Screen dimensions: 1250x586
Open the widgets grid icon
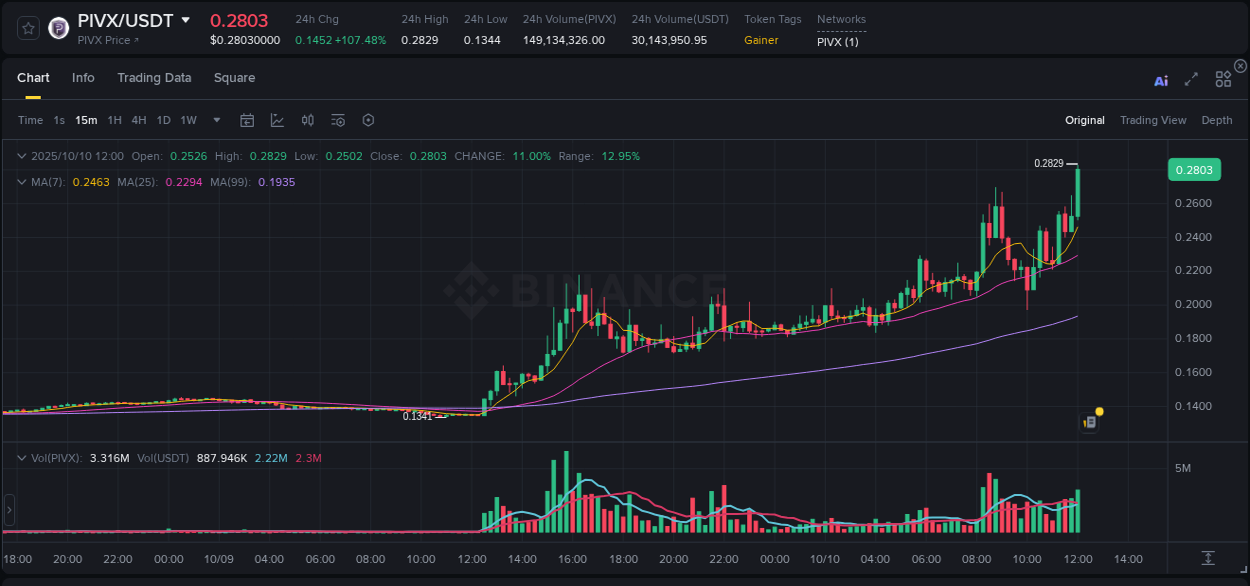1223,79
